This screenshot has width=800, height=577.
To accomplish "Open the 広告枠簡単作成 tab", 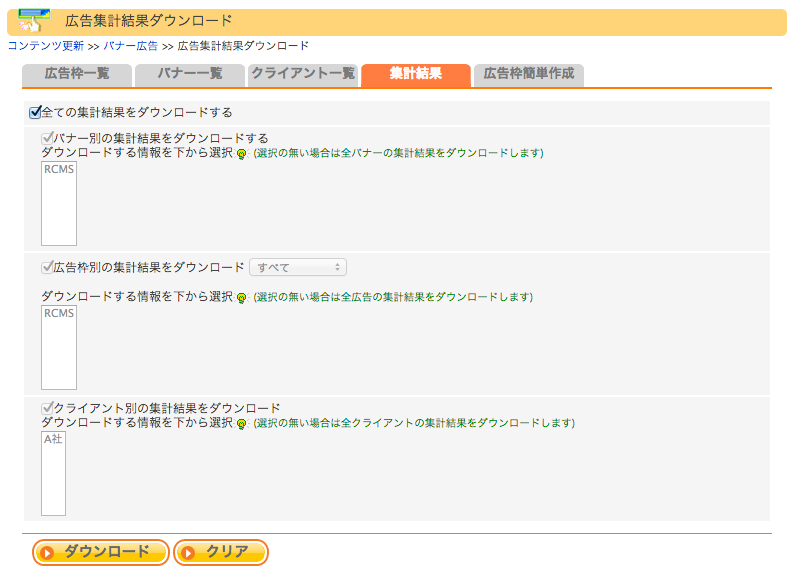I will click(x=529, y=74).
